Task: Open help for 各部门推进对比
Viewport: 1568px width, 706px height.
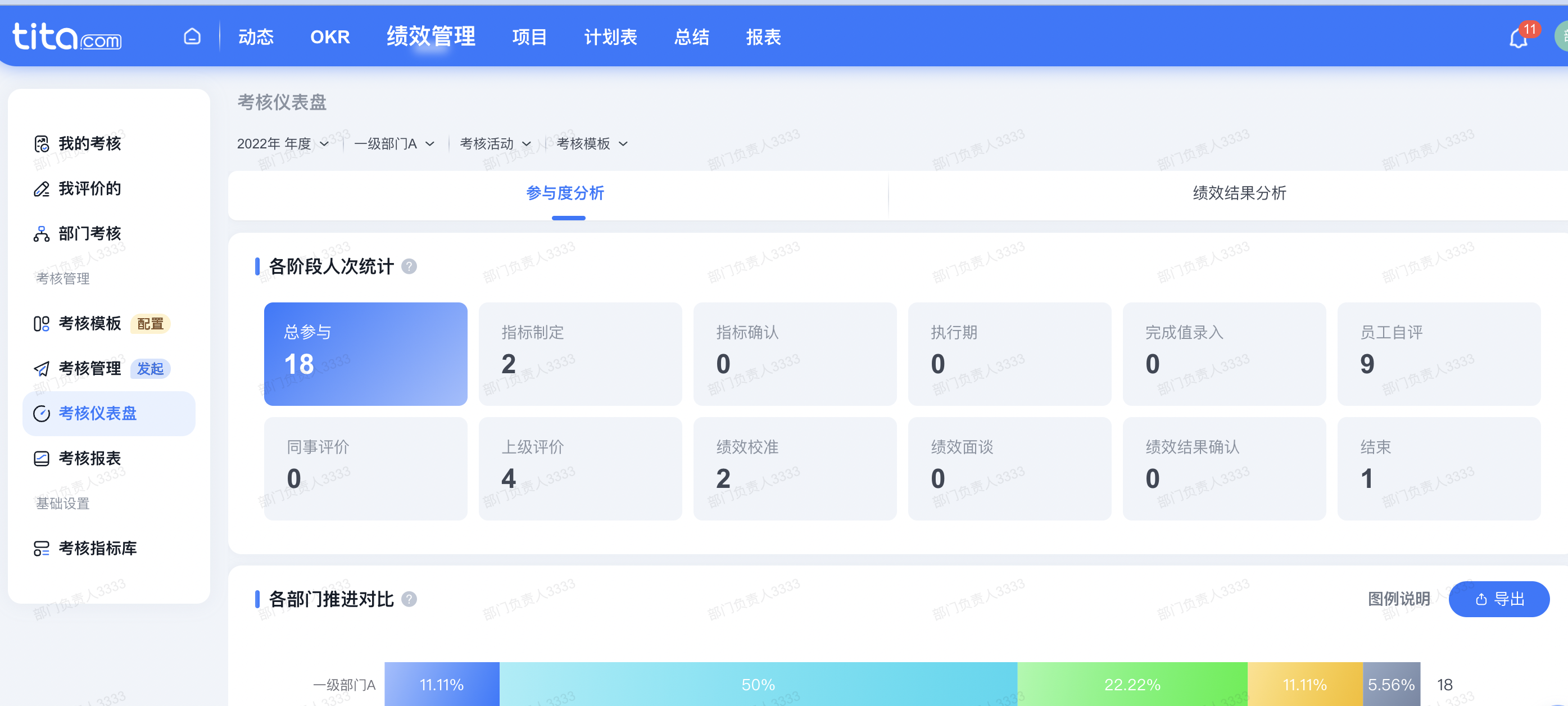Action: coord(409,600)
